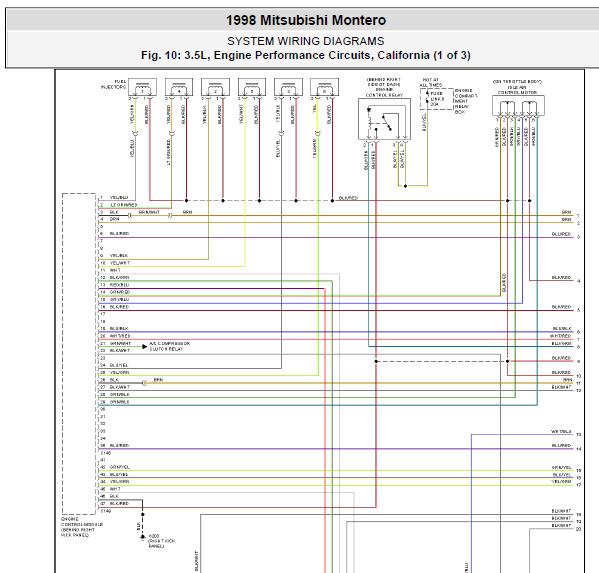Click the junction dot joining the yellow relay wires
Screen dimensions: 599x573
click(x=405, y=186)
